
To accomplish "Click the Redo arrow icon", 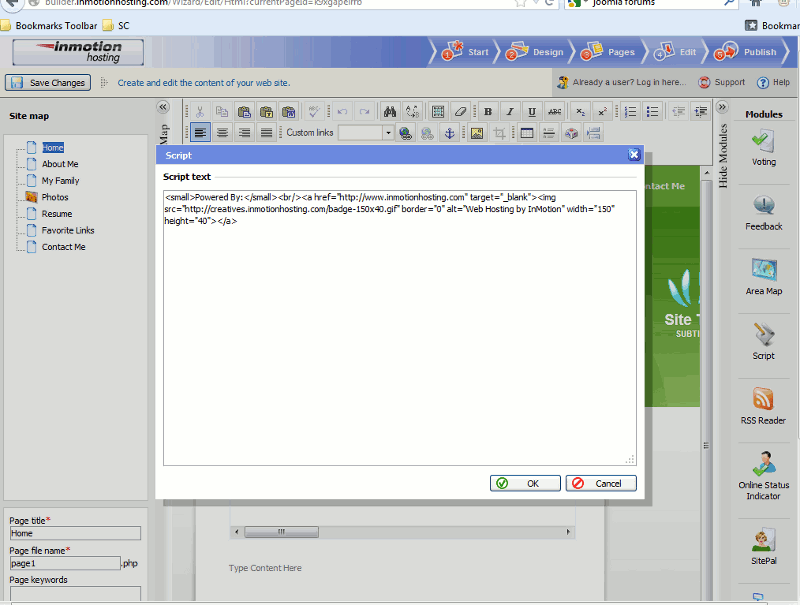I will point(364,112).
